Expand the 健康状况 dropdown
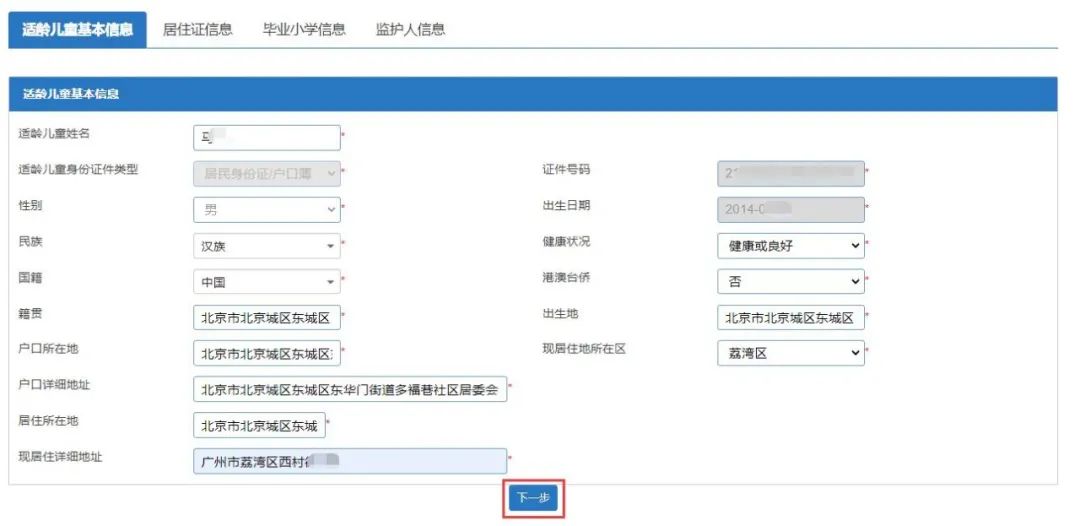 pyautogui.click(x=790, y=246)
